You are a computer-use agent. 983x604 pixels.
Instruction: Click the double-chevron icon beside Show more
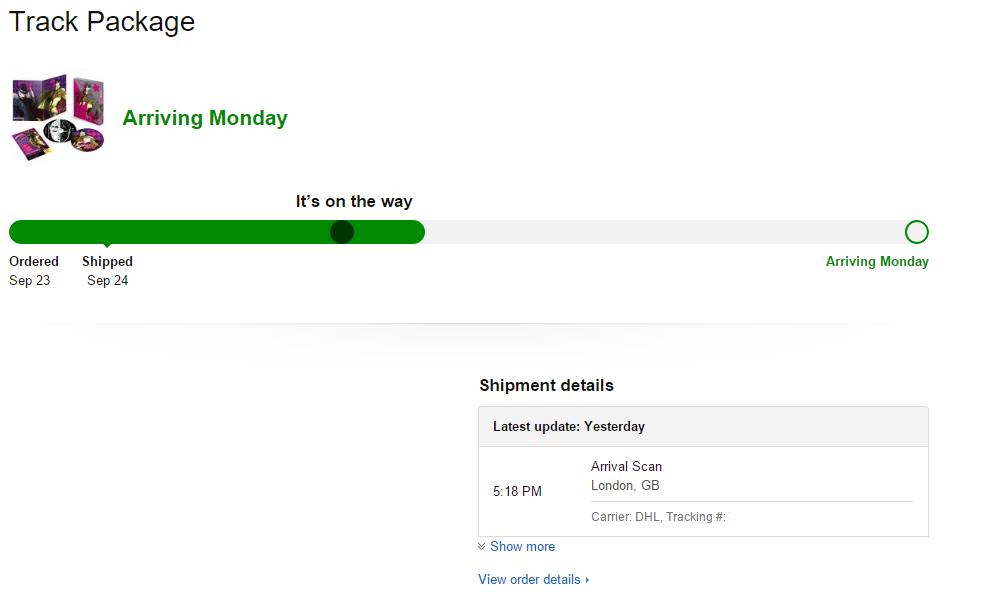pyautogui.click(x=482, y=547)
